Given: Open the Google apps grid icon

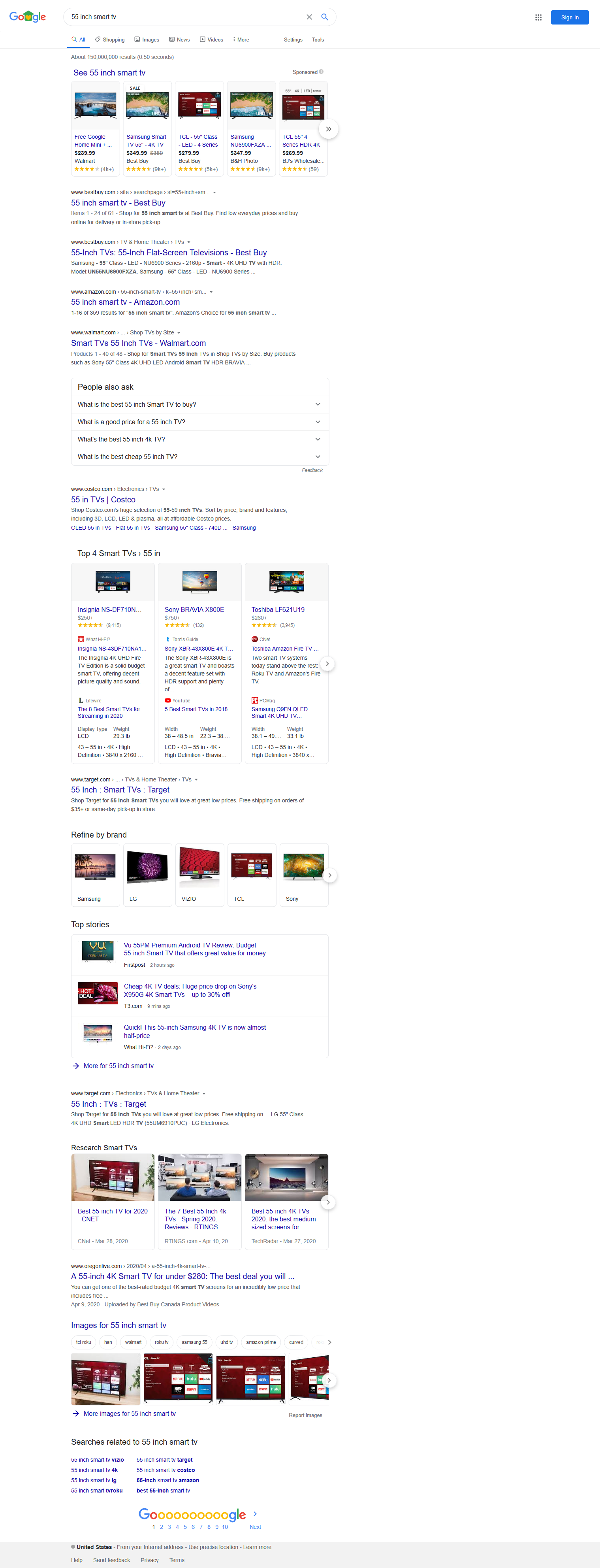Looking at the screenshot, I should click(538, 17).
